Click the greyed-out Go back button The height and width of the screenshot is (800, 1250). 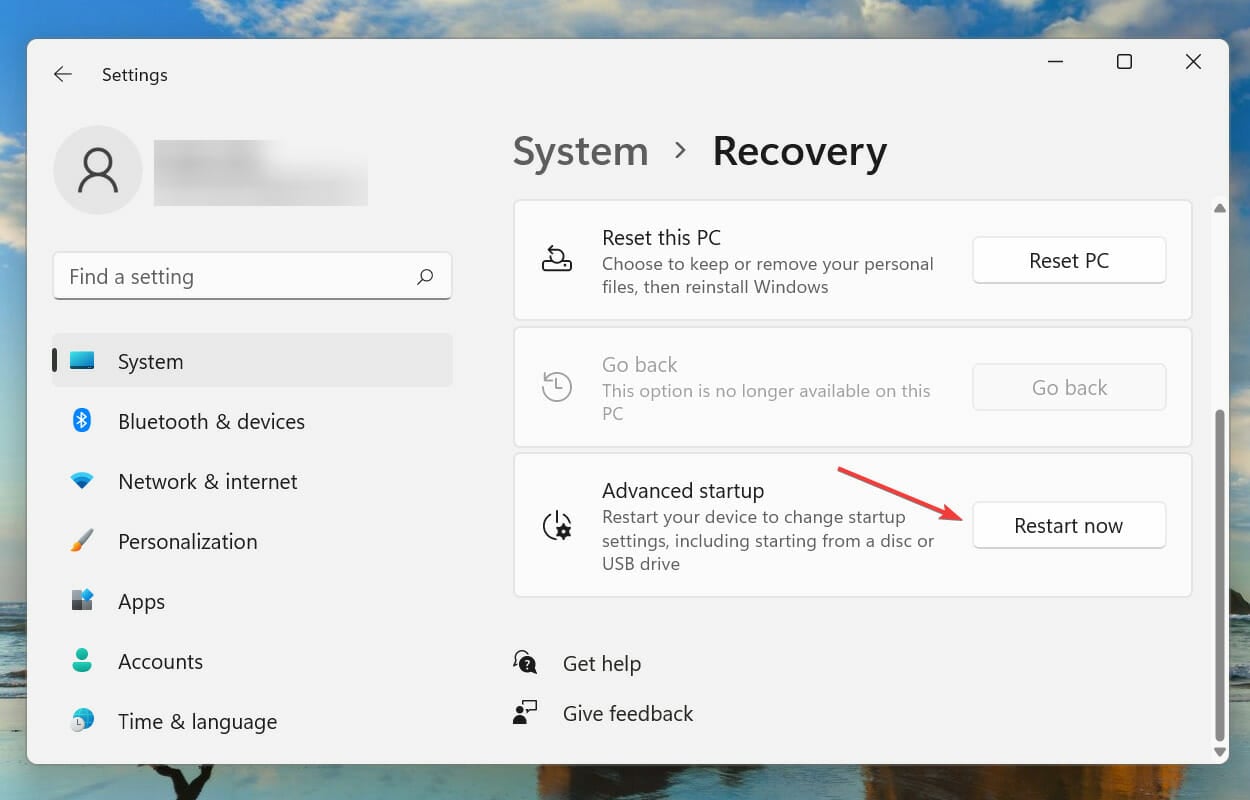tap(1069, 387)
